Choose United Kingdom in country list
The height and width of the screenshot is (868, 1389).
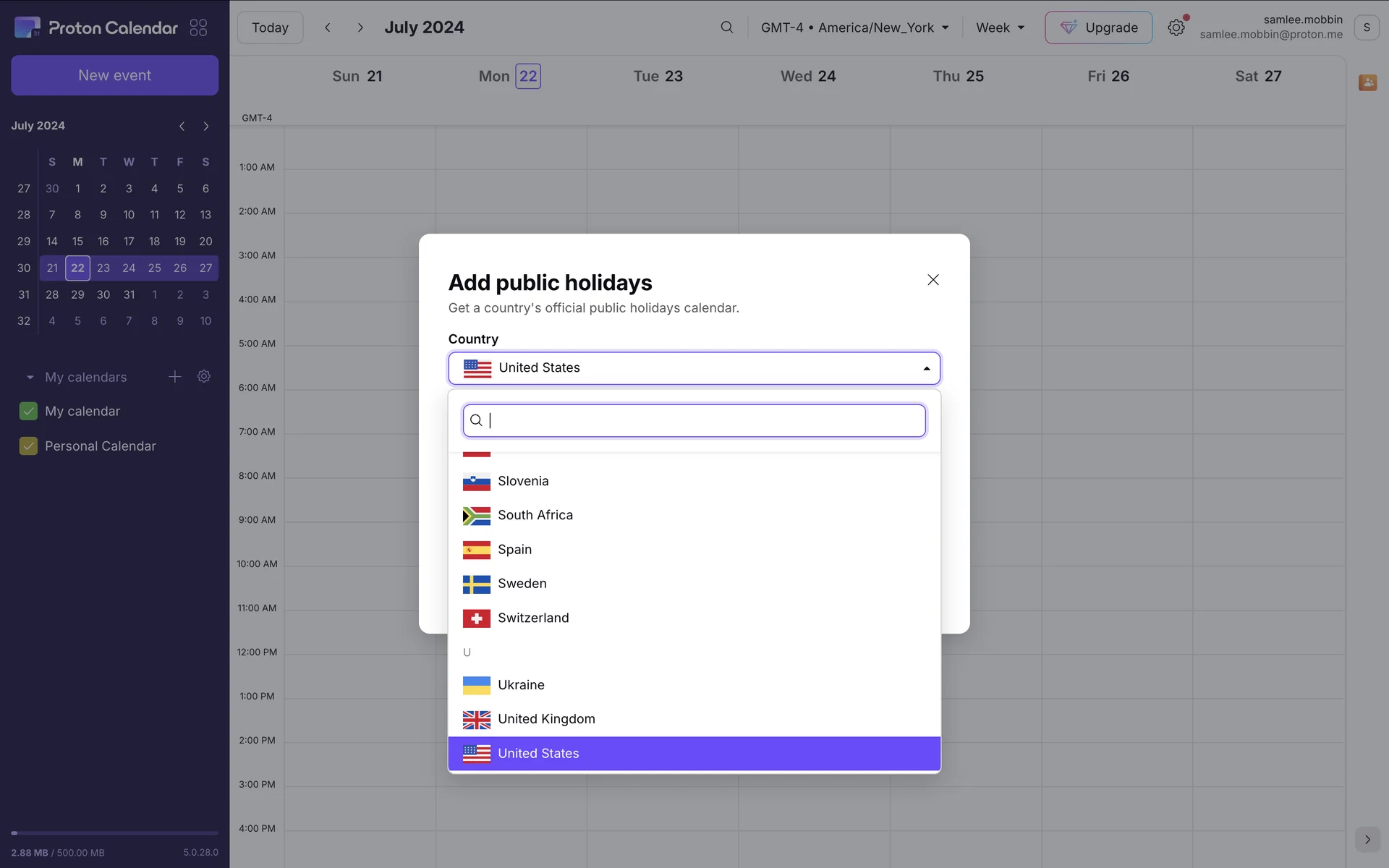(546, 719)
